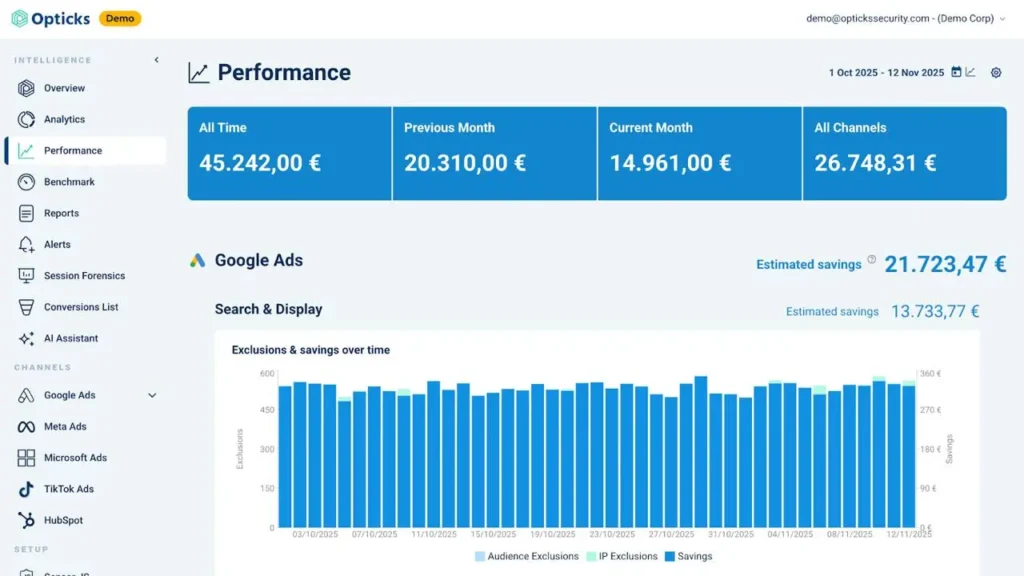Click the Estimated savings help icon
The width and height of the screenshot is (1024, 576).
point(871,260)
